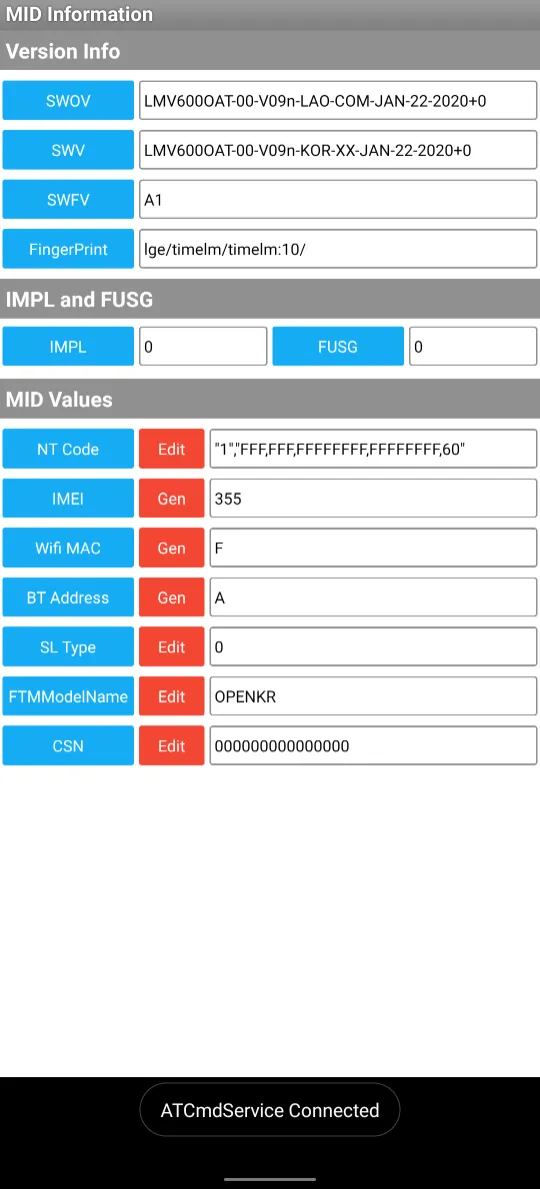Viewport: 540px width, 1189px height.
Task: Edit the CSN value
Action: [x=171, y=745]
